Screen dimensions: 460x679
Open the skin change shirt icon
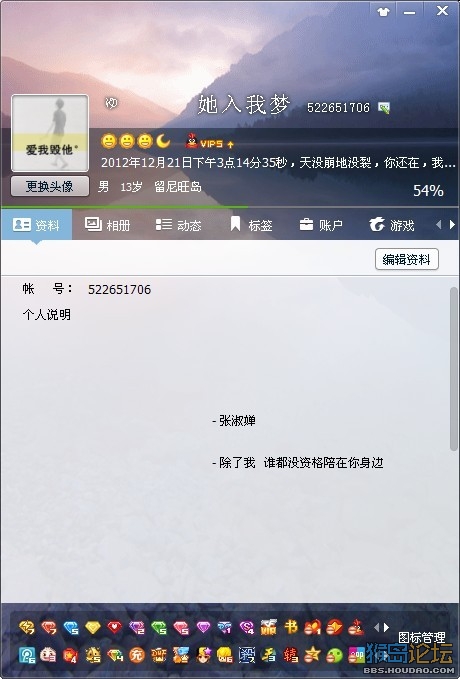pyautogui.click(x=383, y=12)
